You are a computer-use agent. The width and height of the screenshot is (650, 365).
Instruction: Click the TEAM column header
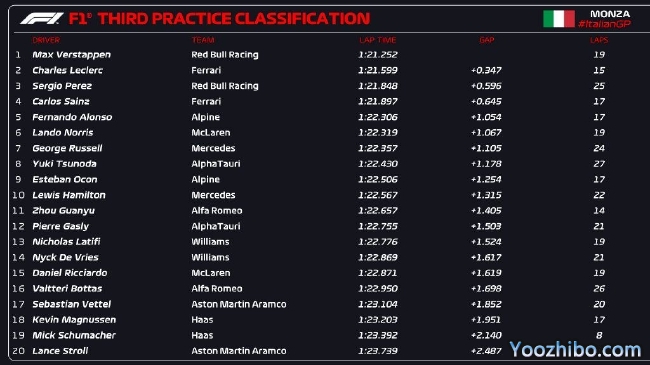[x=203, y=40]
